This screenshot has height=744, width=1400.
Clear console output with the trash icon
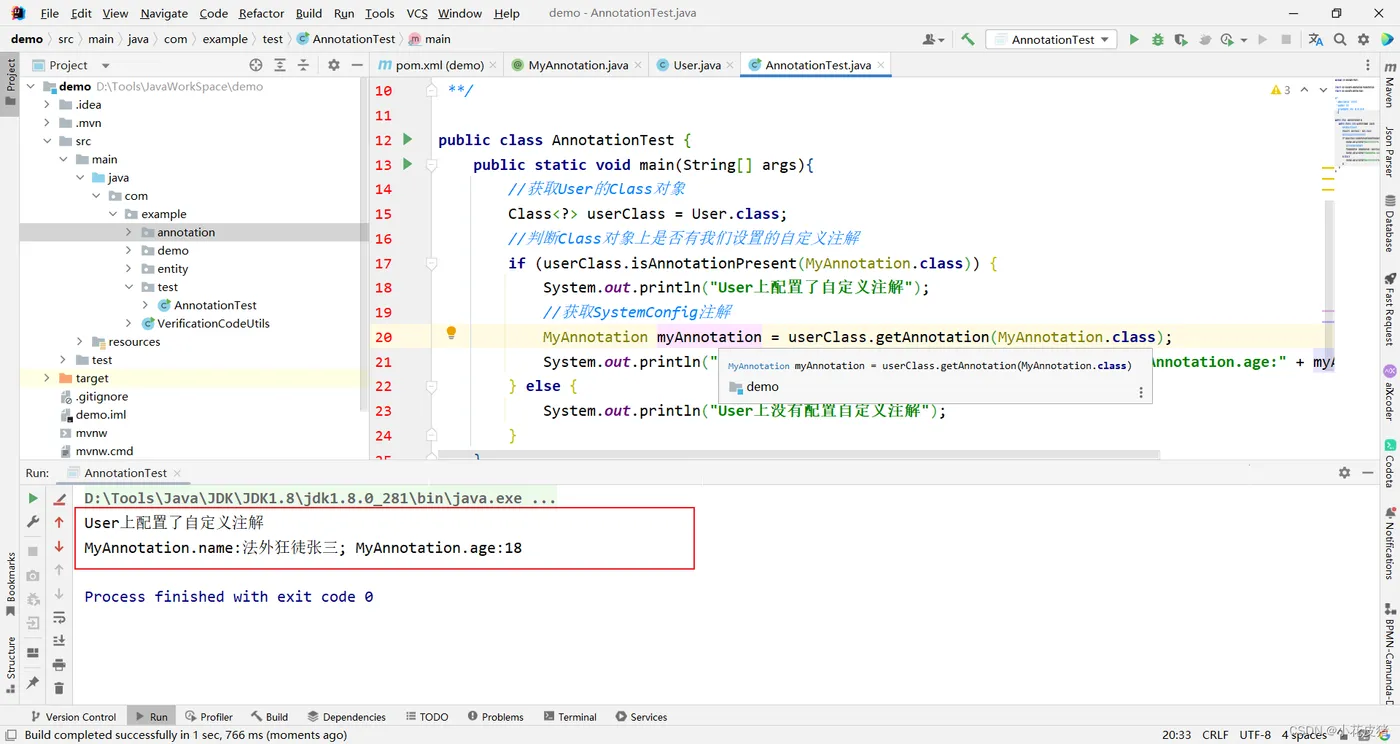coord(59,688)
